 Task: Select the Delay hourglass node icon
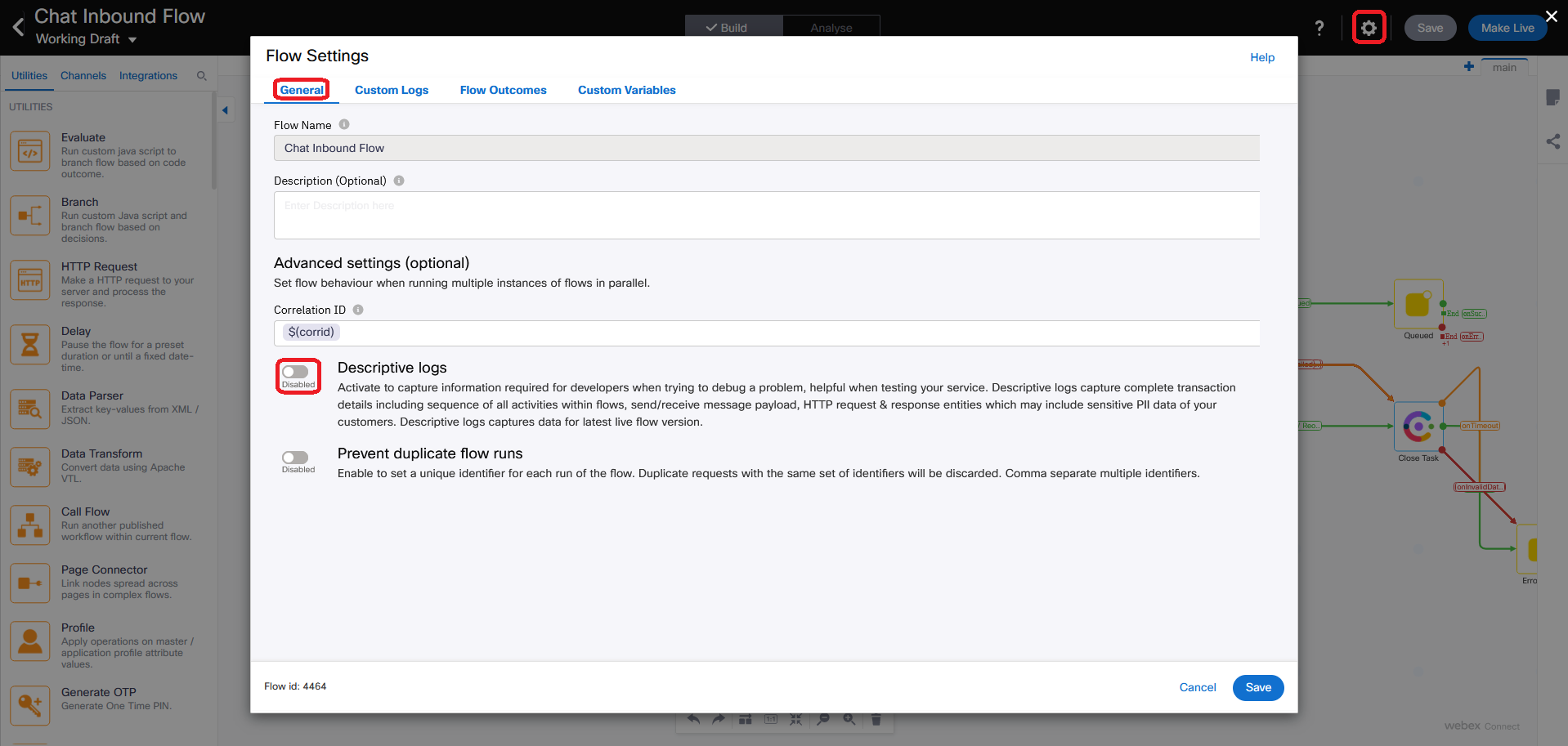pos(30,345)
